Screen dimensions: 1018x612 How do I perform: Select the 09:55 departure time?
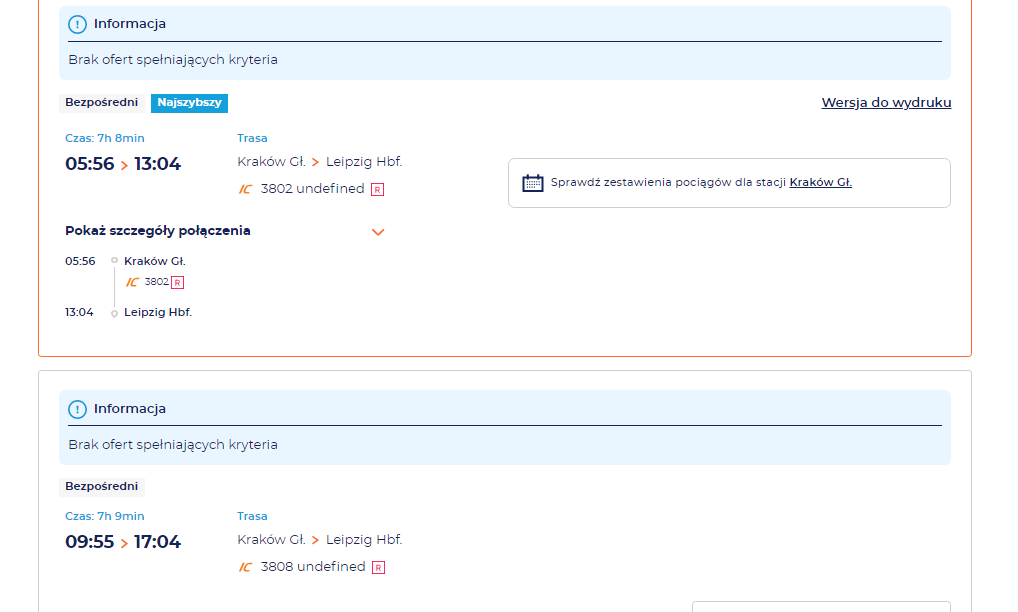90,542
